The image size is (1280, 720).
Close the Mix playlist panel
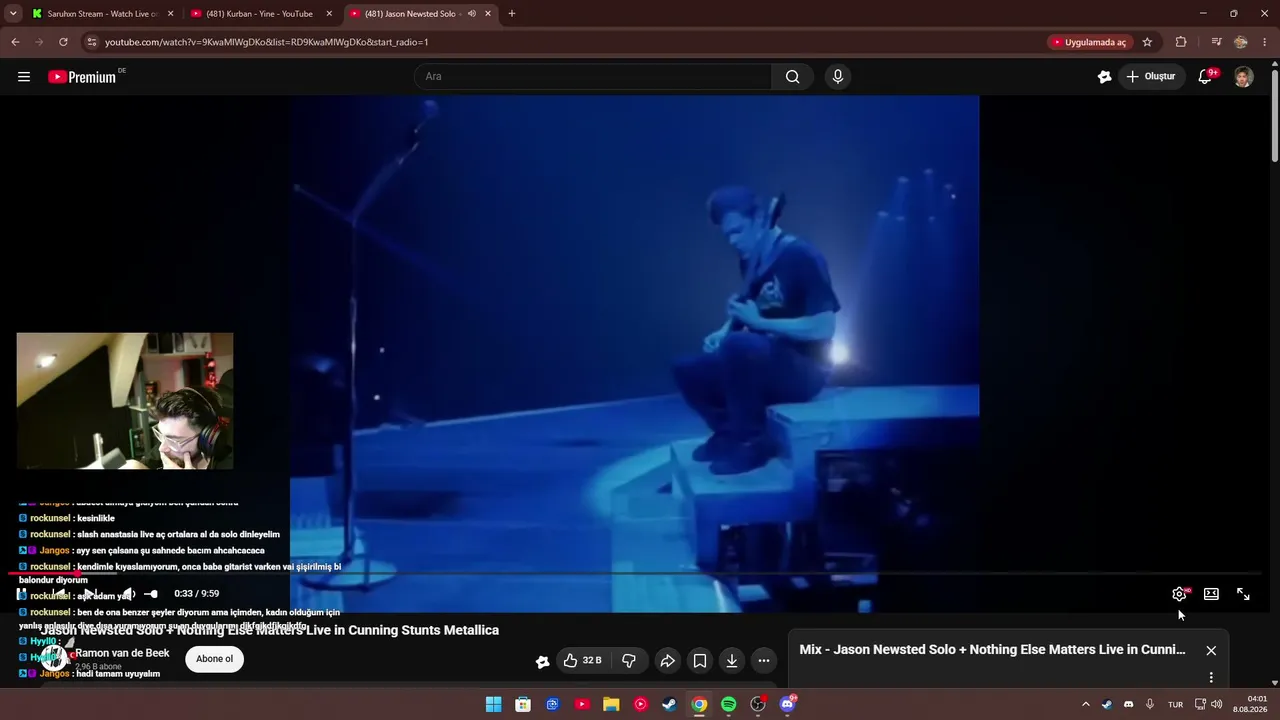point(1211,650)
